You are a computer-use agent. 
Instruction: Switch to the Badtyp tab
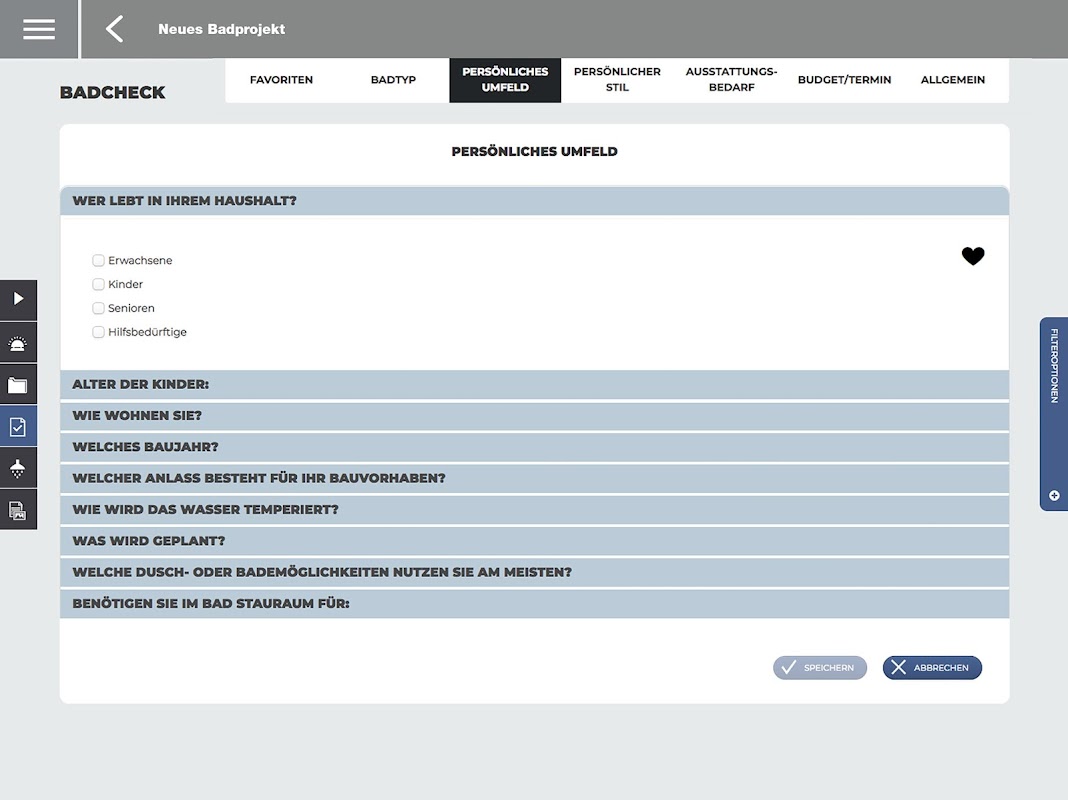[393, 80]
